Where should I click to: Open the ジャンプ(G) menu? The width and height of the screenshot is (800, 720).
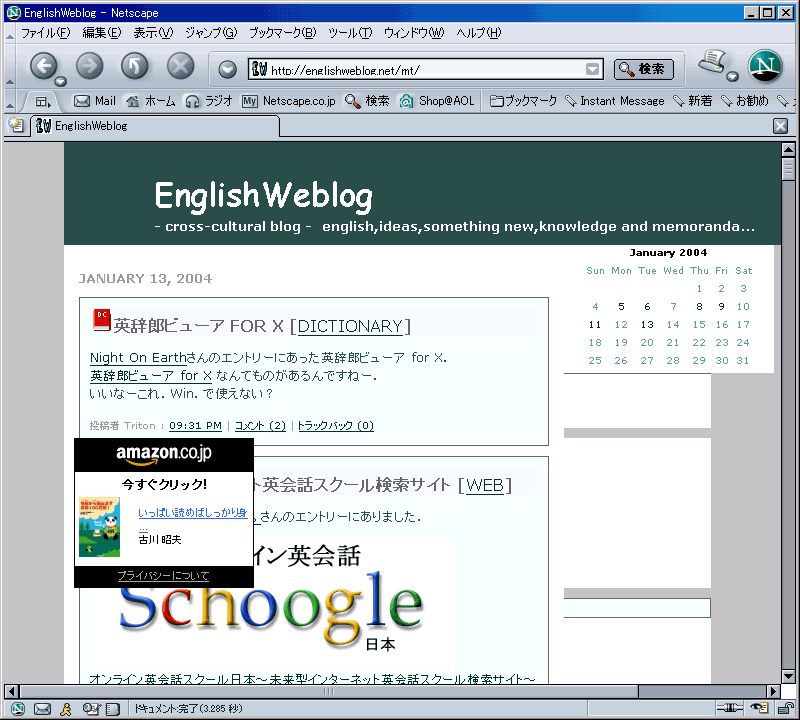[x=211, y=33]
